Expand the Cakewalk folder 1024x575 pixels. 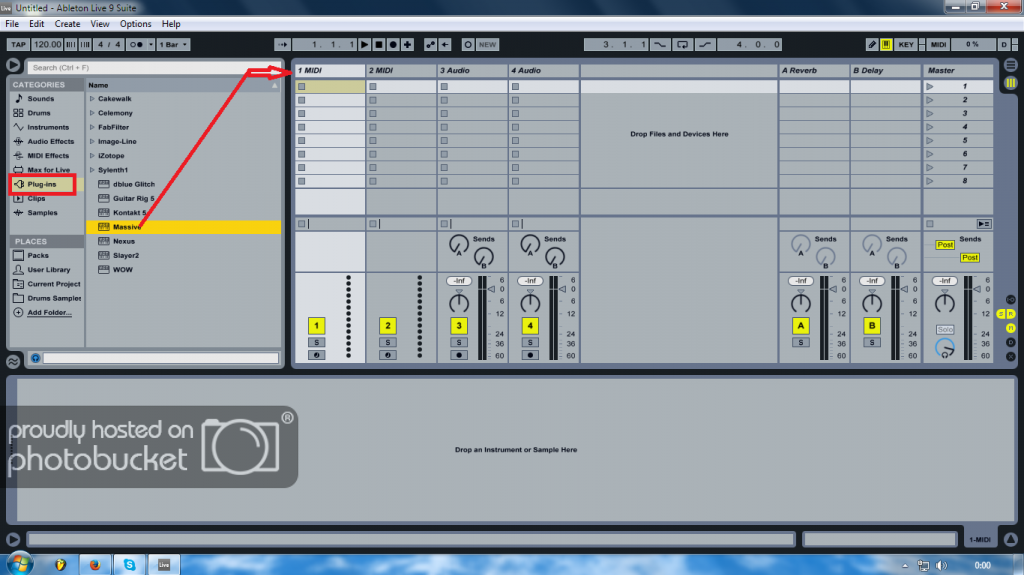[x=92, y=99]
